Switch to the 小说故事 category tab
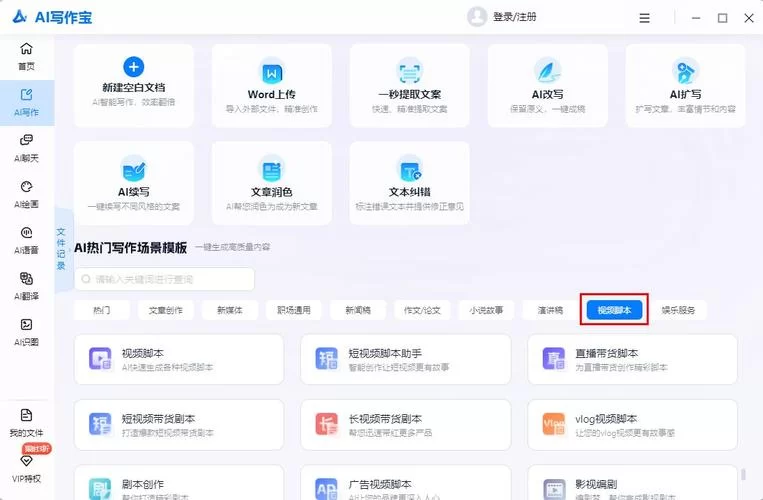Screen dimensions: 763x500 [486, 310]
